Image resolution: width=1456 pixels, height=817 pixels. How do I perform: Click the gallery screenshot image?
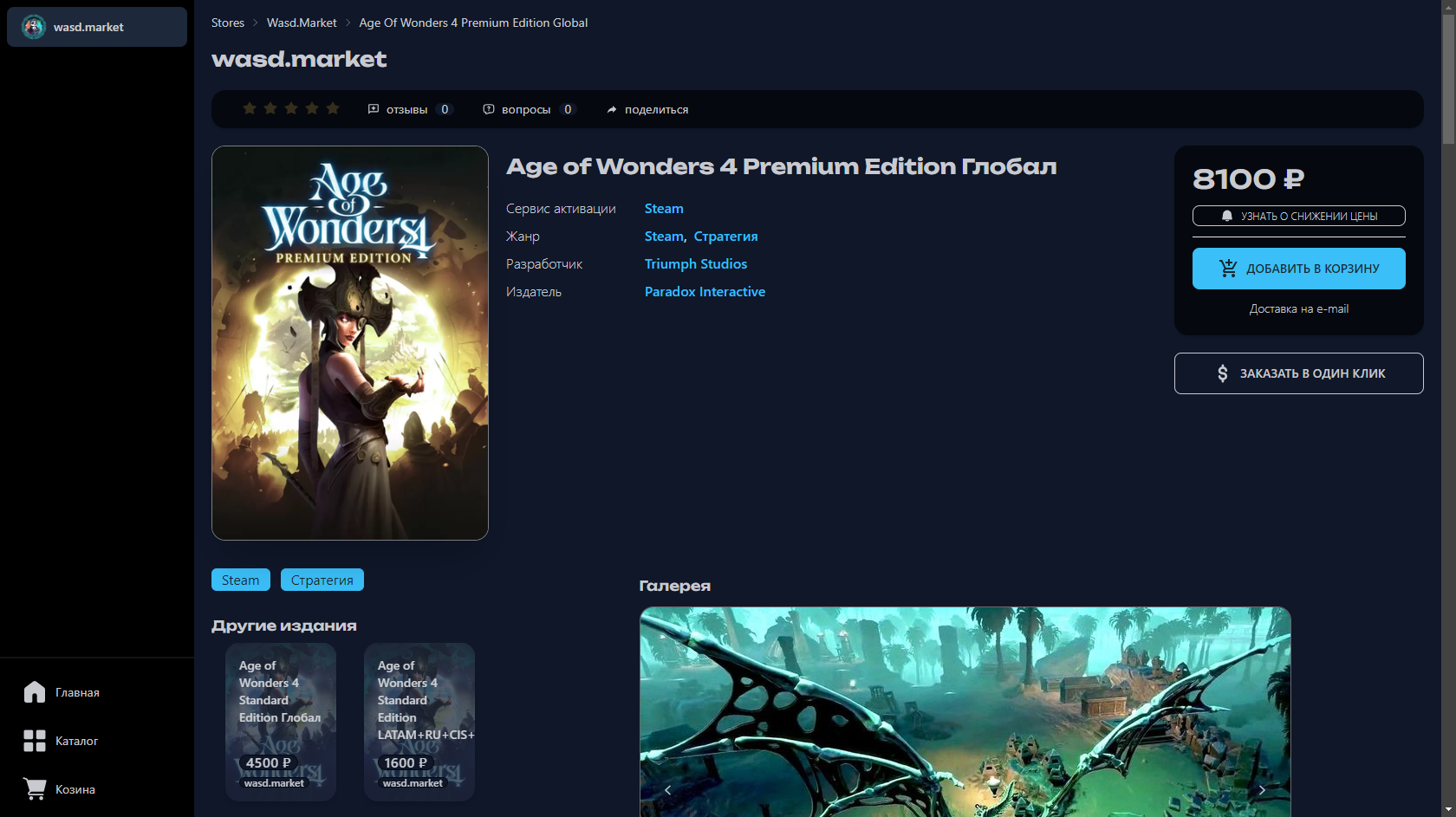965,711
